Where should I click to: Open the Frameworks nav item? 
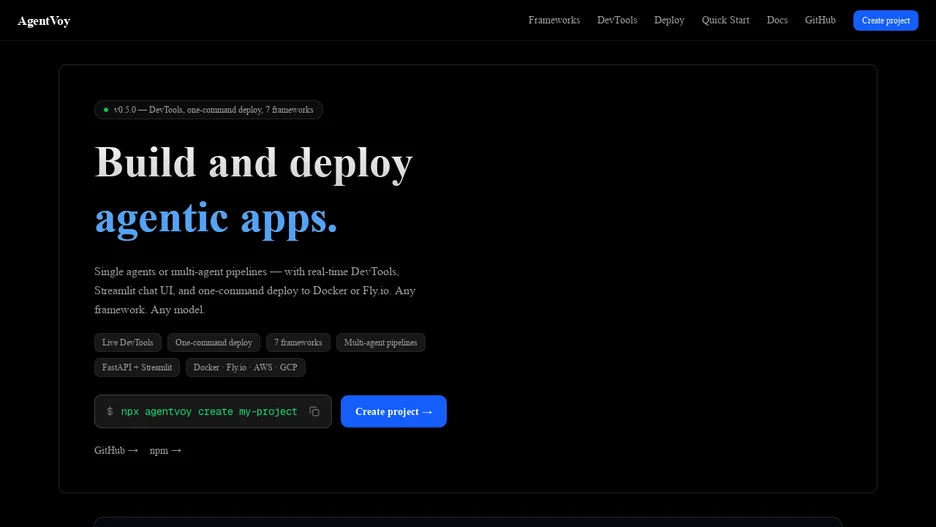(554, 20)
